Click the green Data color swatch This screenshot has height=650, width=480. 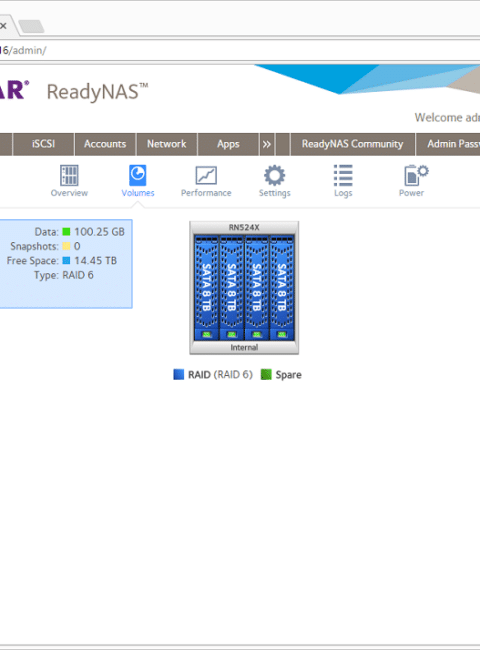tap(66, 232)
